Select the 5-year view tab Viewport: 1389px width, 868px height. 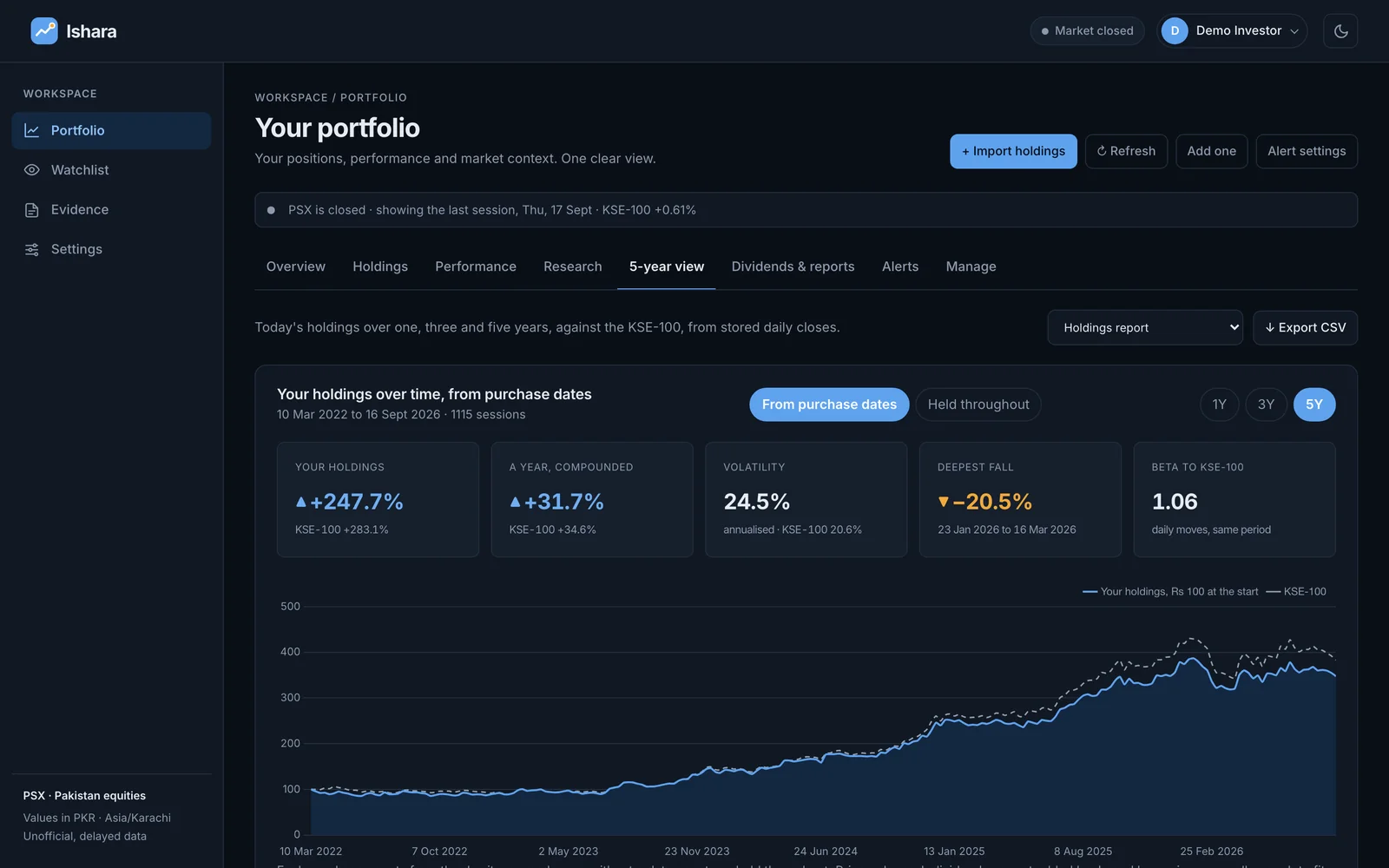coord(667,266)
